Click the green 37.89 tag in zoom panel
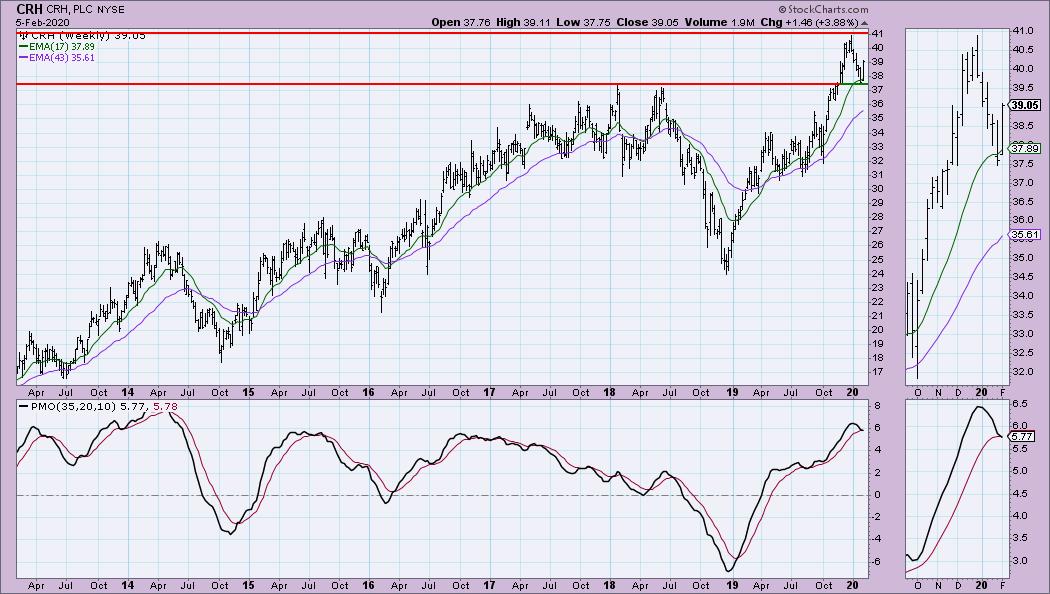The width and height of the screenshot is (1050, 594). click(x=1025, y=149)
